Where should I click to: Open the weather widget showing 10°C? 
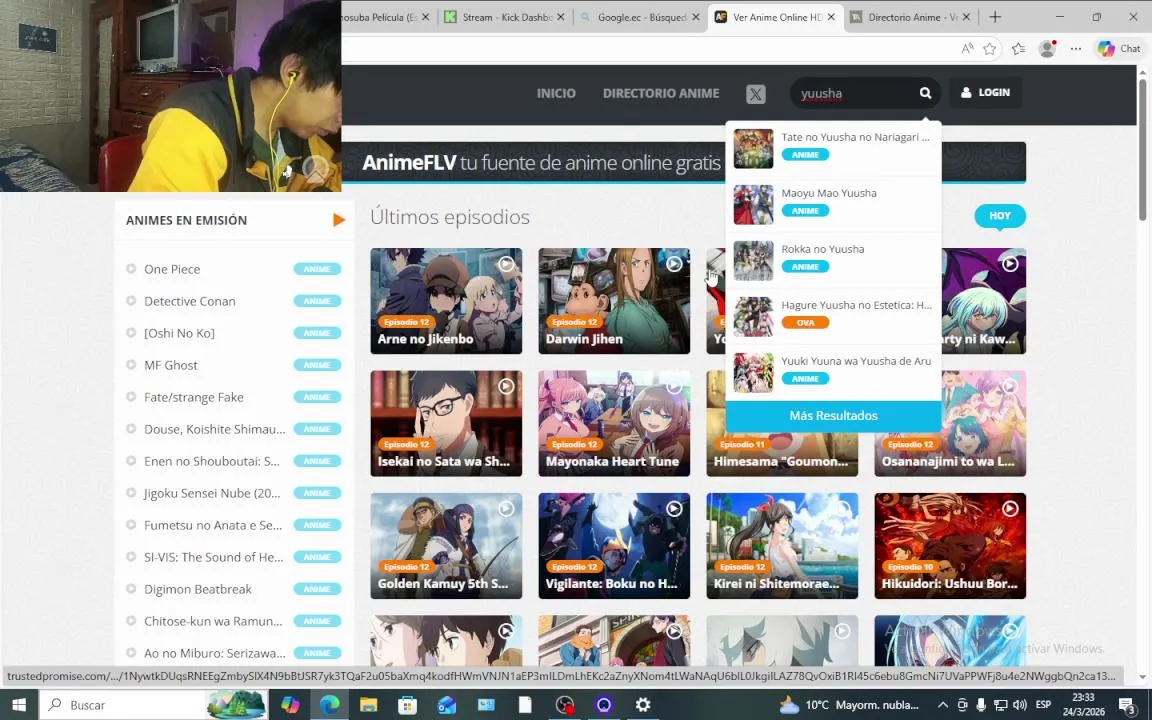[x=849, y=705]
